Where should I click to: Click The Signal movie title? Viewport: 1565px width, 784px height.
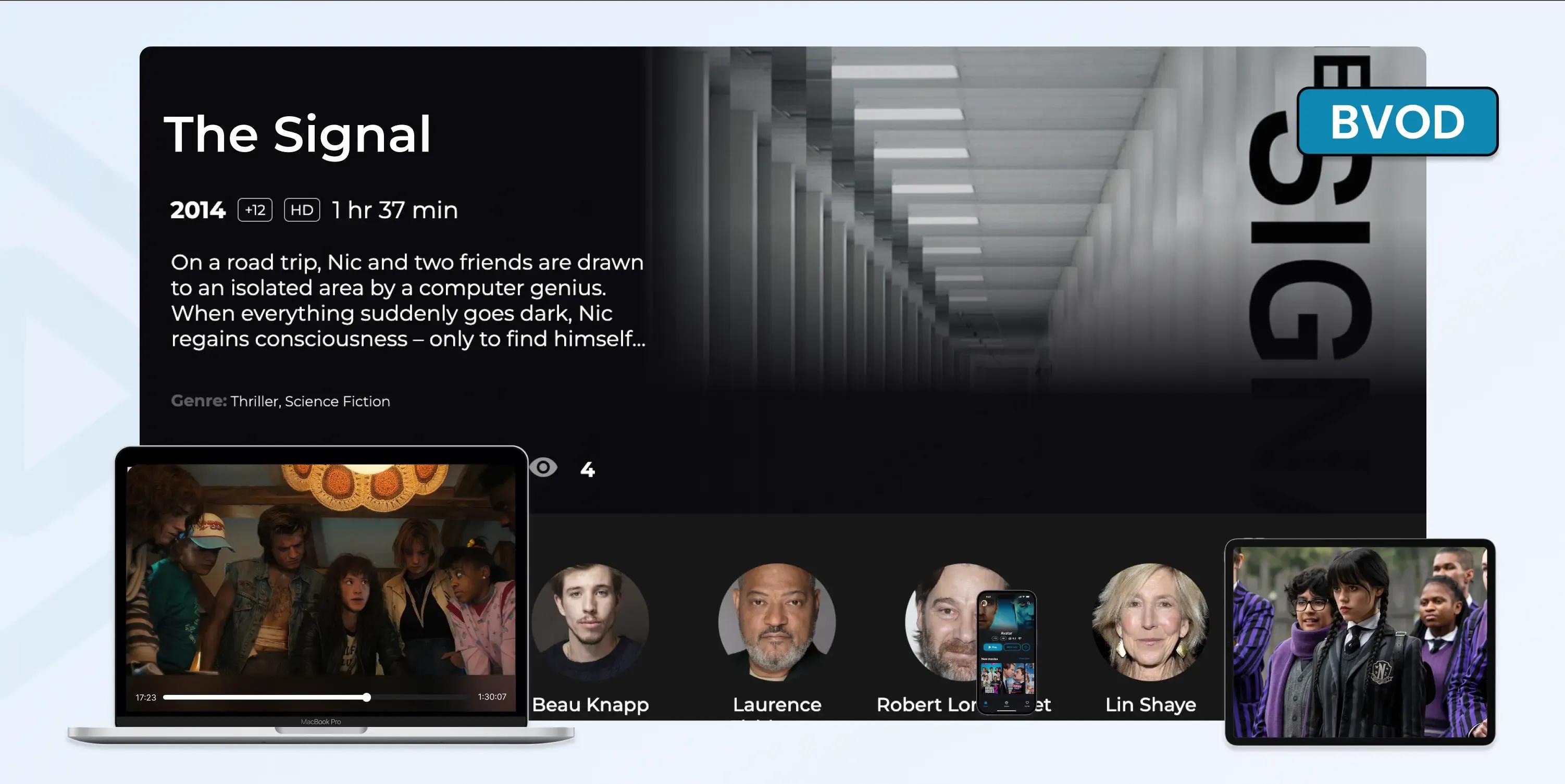[x=297, y=134]
